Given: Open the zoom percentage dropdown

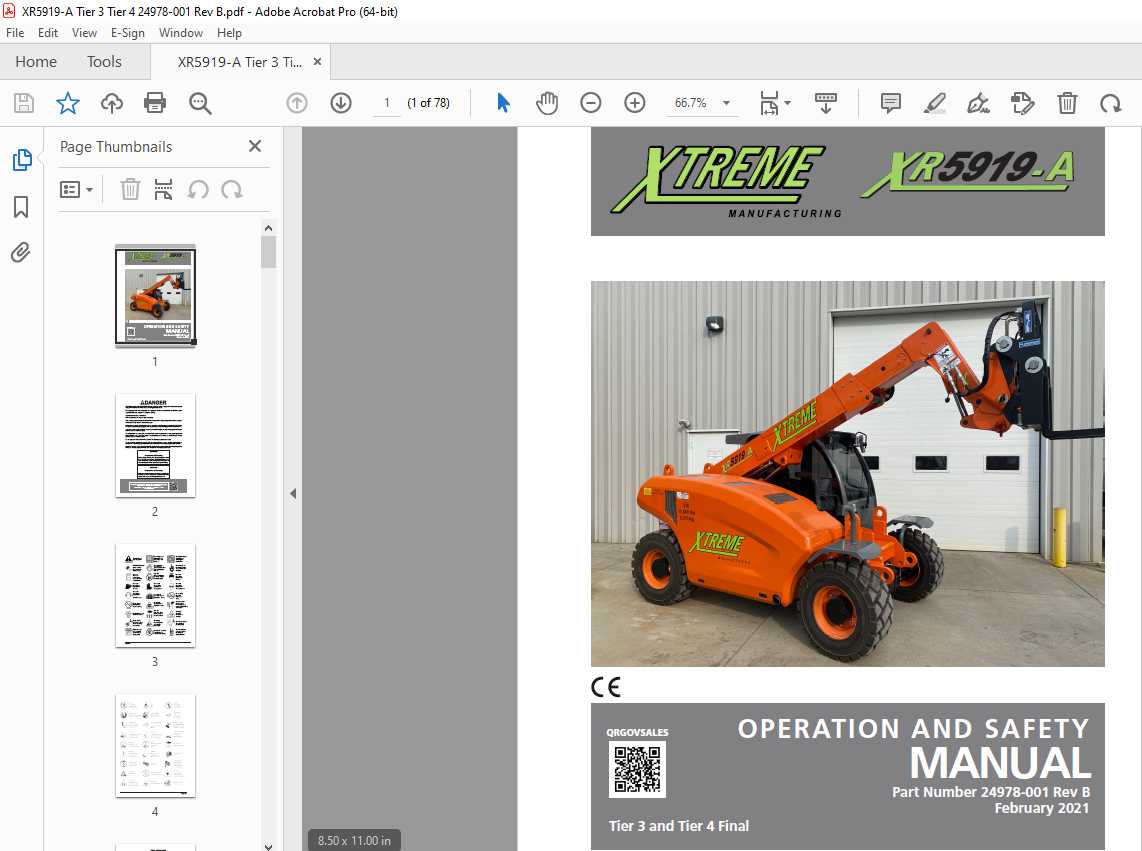Looking at the screenshot, I should tap(726, 103).
